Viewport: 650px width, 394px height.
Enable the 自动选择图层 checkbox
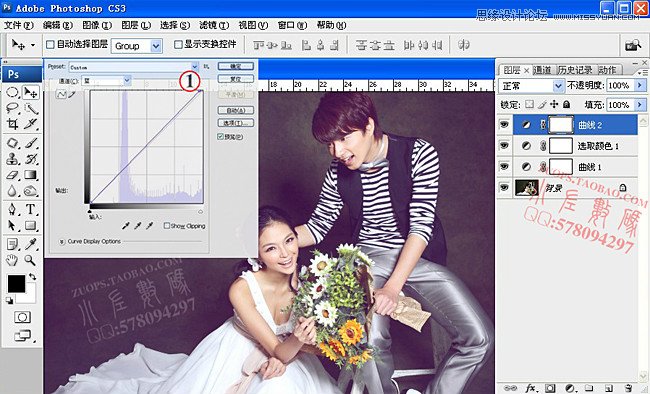coord(50,44)
